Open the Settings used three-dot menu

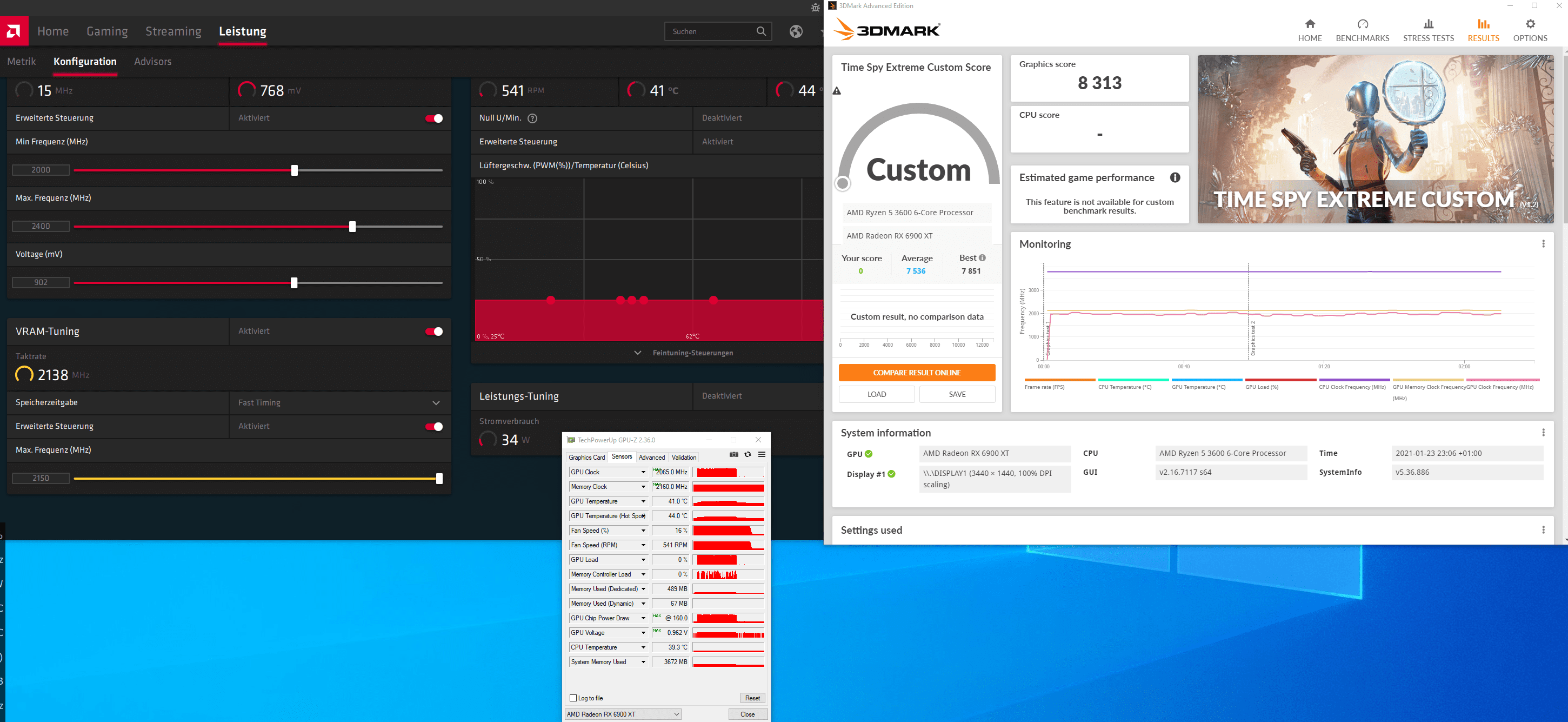tap(1543, 530)
